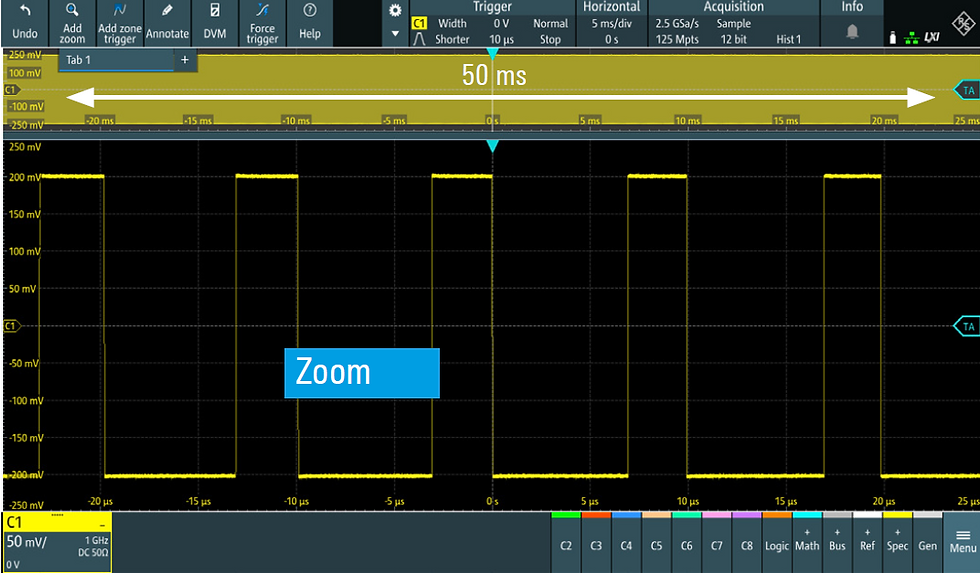The image size is (980, 573).
Task: Add a Math waveform
Action: click(807, 542)
